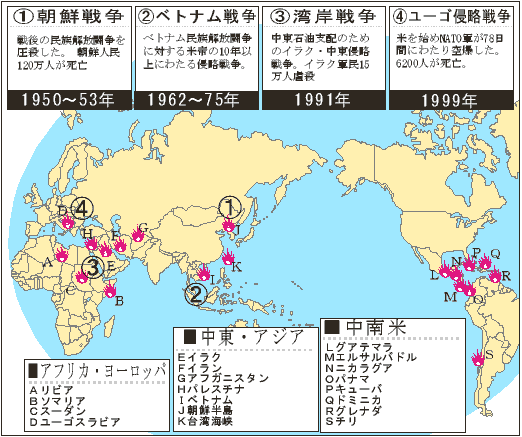Click the flame icon on Chile labeled S
Viewport: 522px width, 437px height.
point(478,358)
